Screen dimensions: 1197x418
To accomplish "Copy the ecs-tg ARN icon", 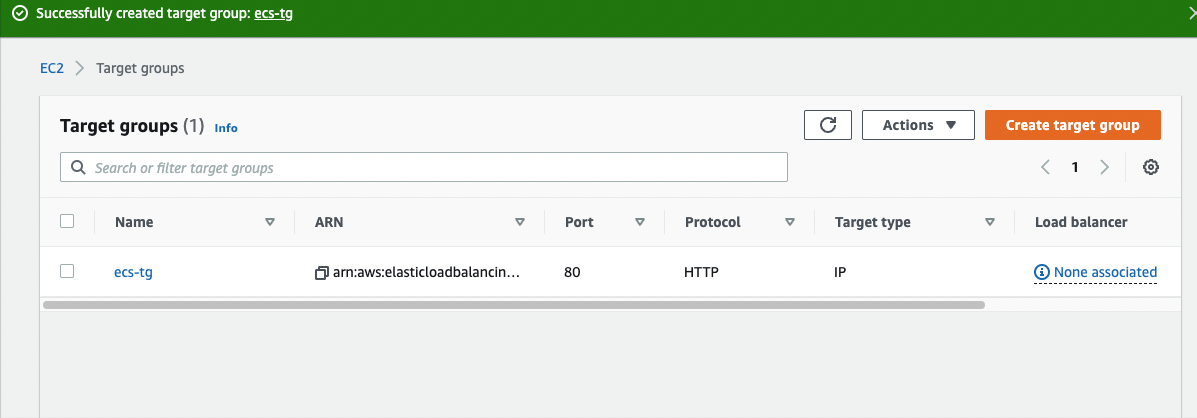I will pos(321,272).
